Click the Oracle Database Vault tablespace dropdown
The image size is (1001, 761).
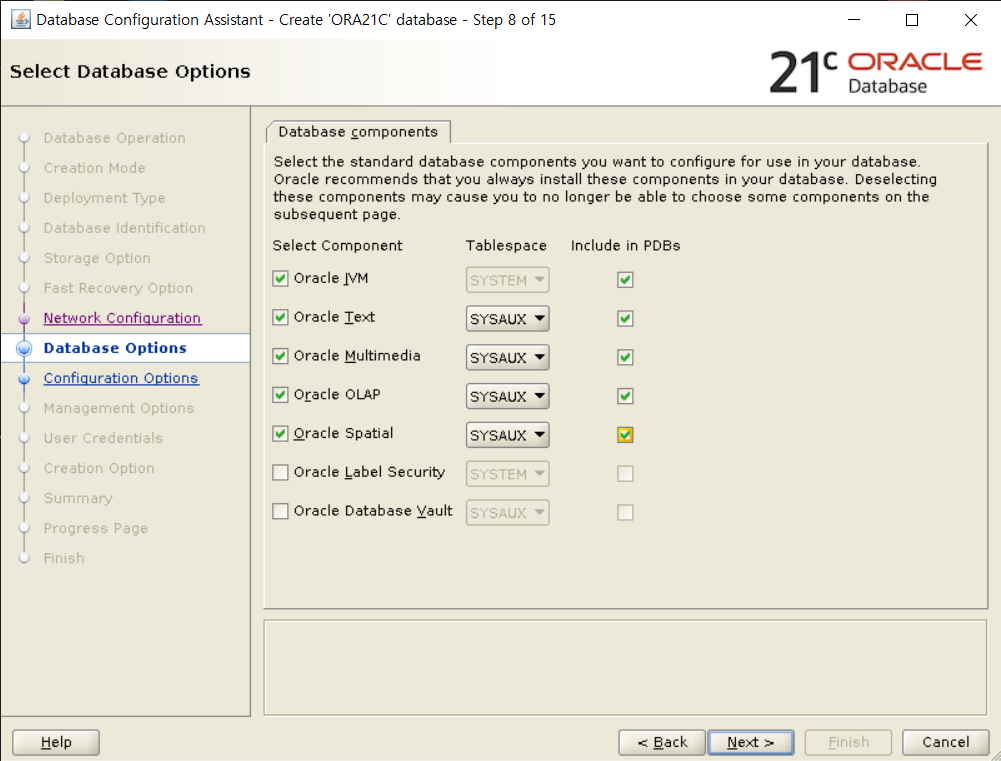click(508, 513)
